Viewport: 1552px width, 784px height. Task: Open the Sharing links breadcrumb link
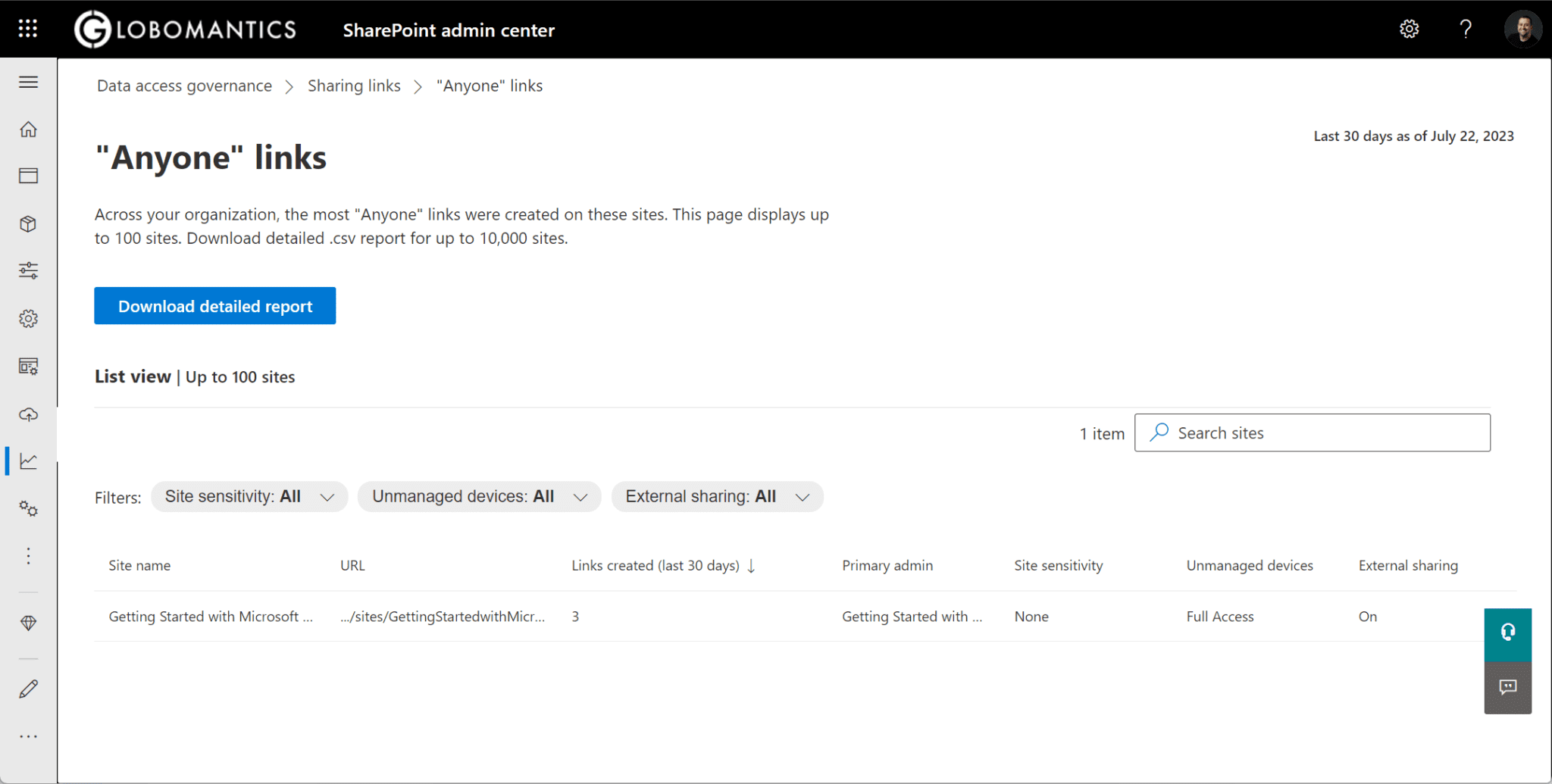click(354, 86)
